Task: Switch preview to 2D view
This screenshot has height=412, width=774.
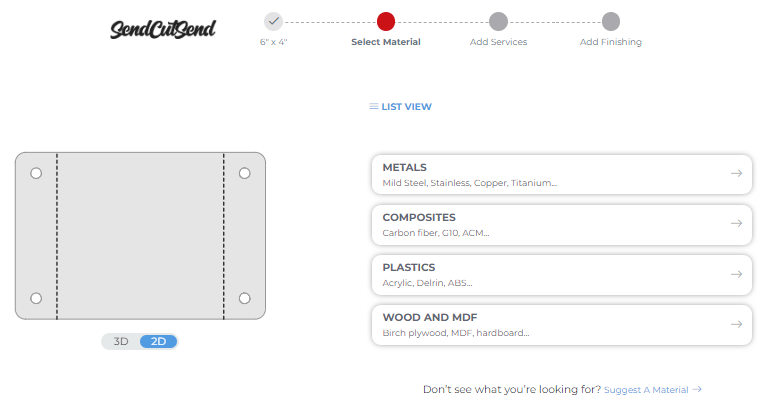Action: (x=158, y=341)
